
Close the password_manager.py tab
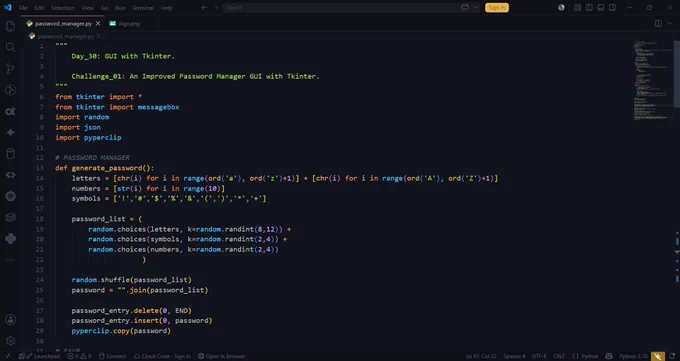[x=98, y=23]
